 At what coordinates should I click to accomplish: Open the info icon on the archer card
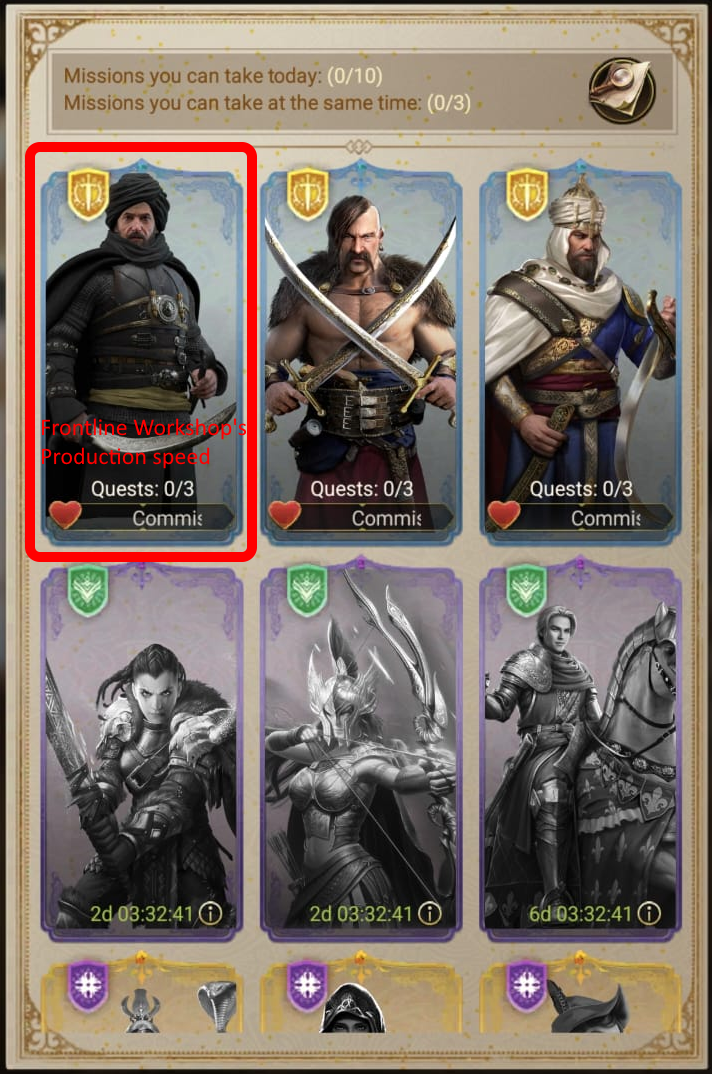(430, 913)
